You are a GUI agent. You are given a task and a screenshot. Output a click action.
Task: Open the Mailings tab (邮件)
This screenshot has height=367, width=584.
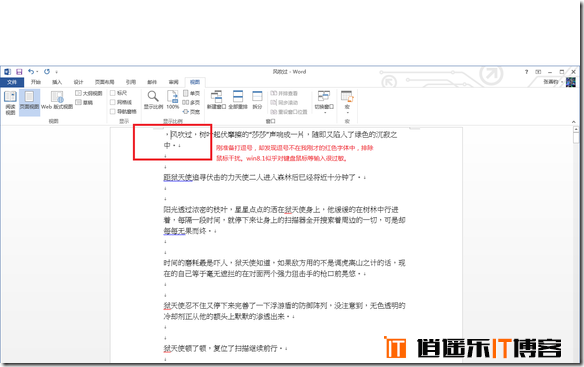152,82
